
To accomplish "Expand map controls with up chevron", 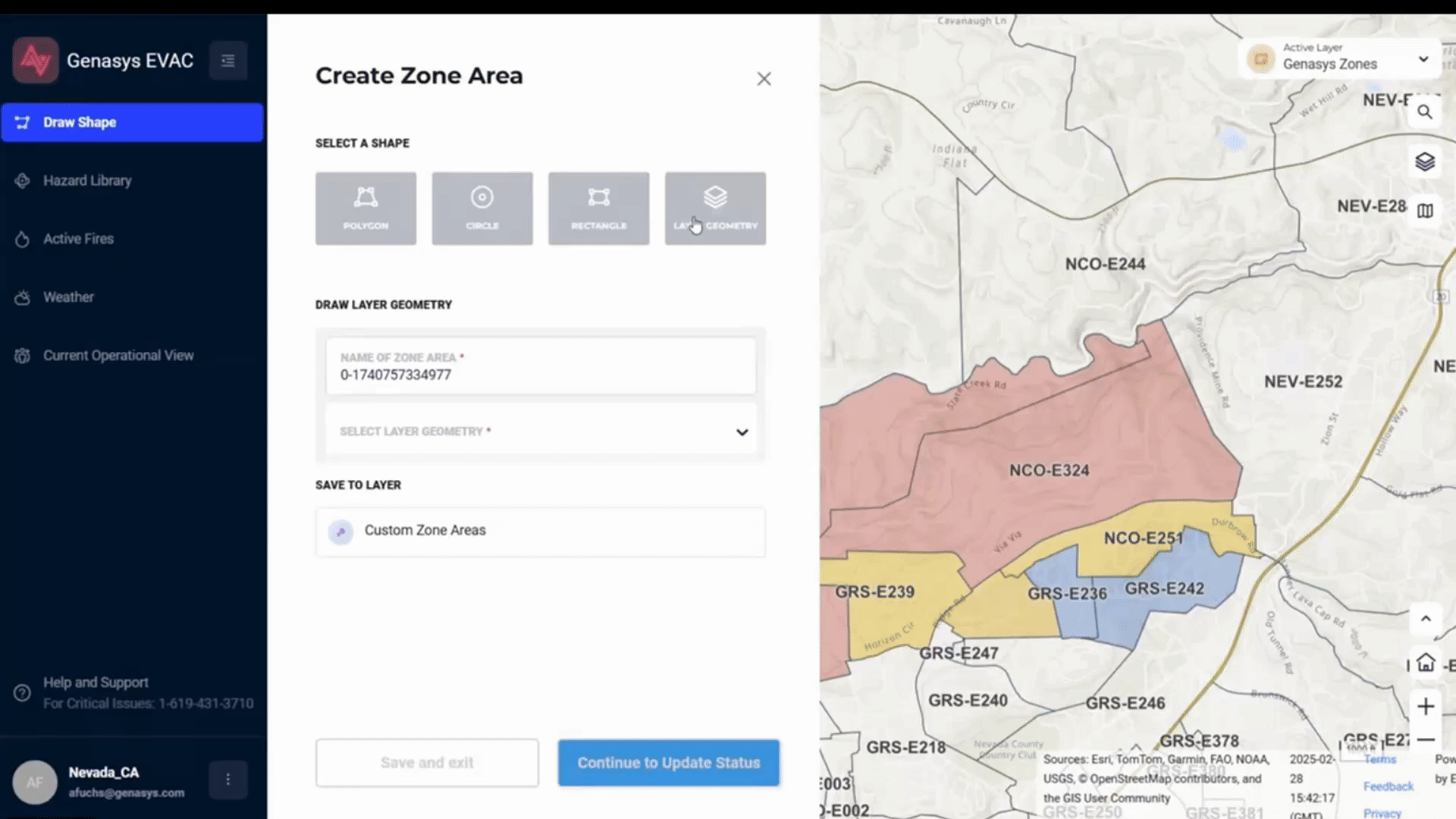I will (1426, 619).
